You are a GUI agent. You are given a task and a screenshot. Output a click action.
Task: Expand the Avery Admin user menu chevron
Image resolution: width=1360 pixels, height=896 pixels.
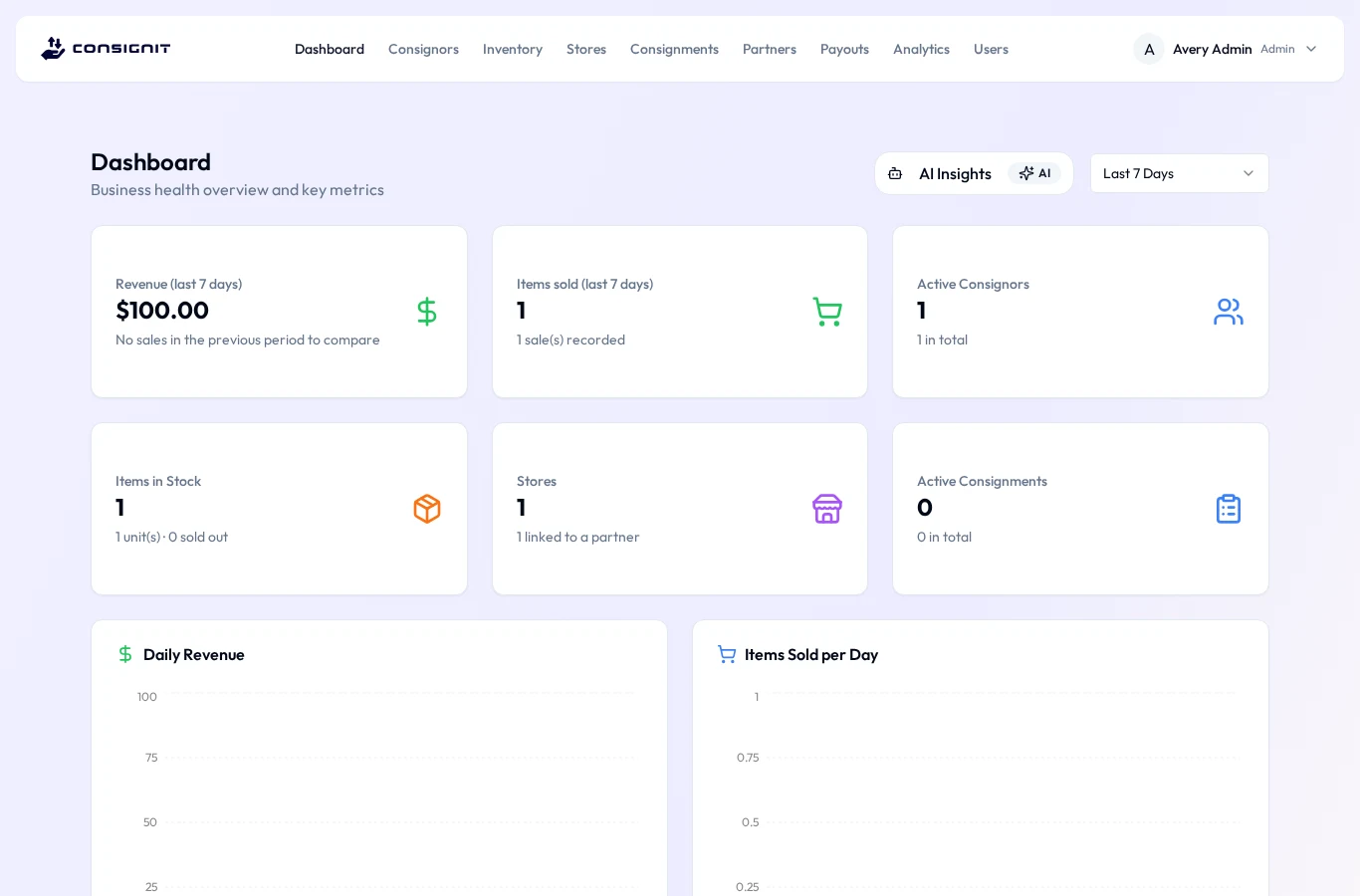[1311, 49]
